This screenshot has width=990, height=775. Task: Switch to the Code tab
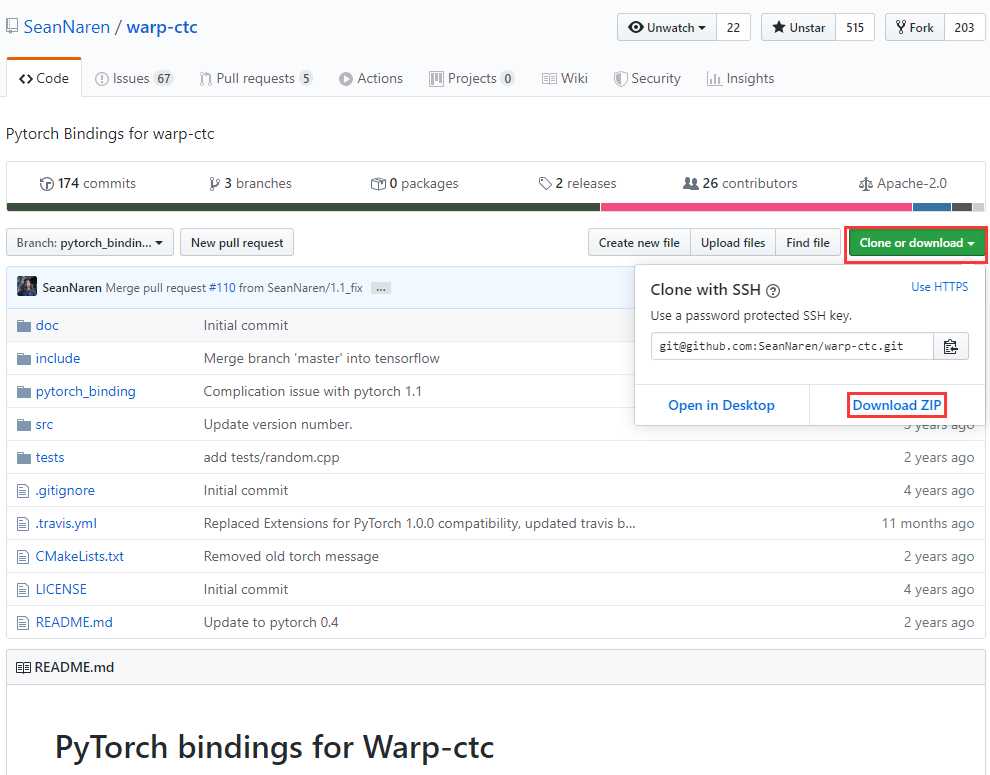44,78
